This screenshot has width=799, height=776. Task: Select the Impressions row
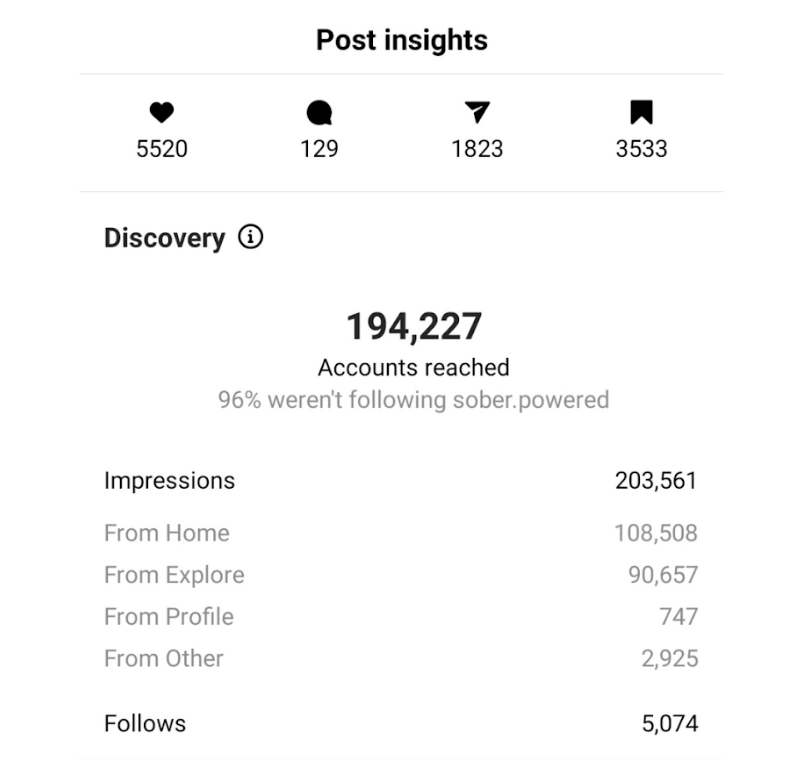(x=401, y=480)
